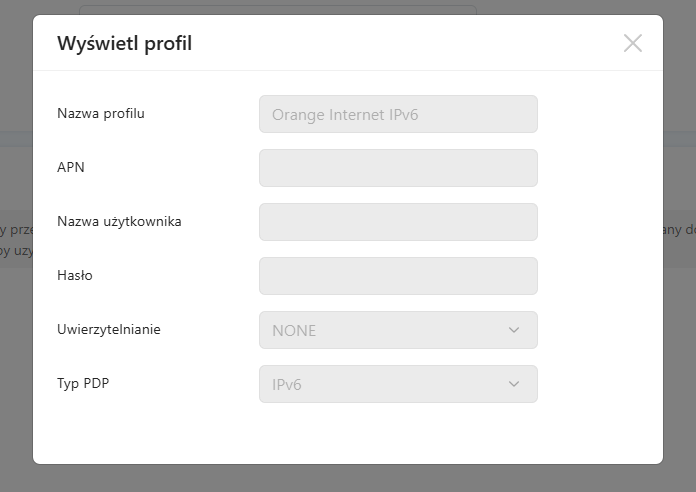Click the chevron arrow beside NONE
The image size is (696, 492).
coord(514,330)
